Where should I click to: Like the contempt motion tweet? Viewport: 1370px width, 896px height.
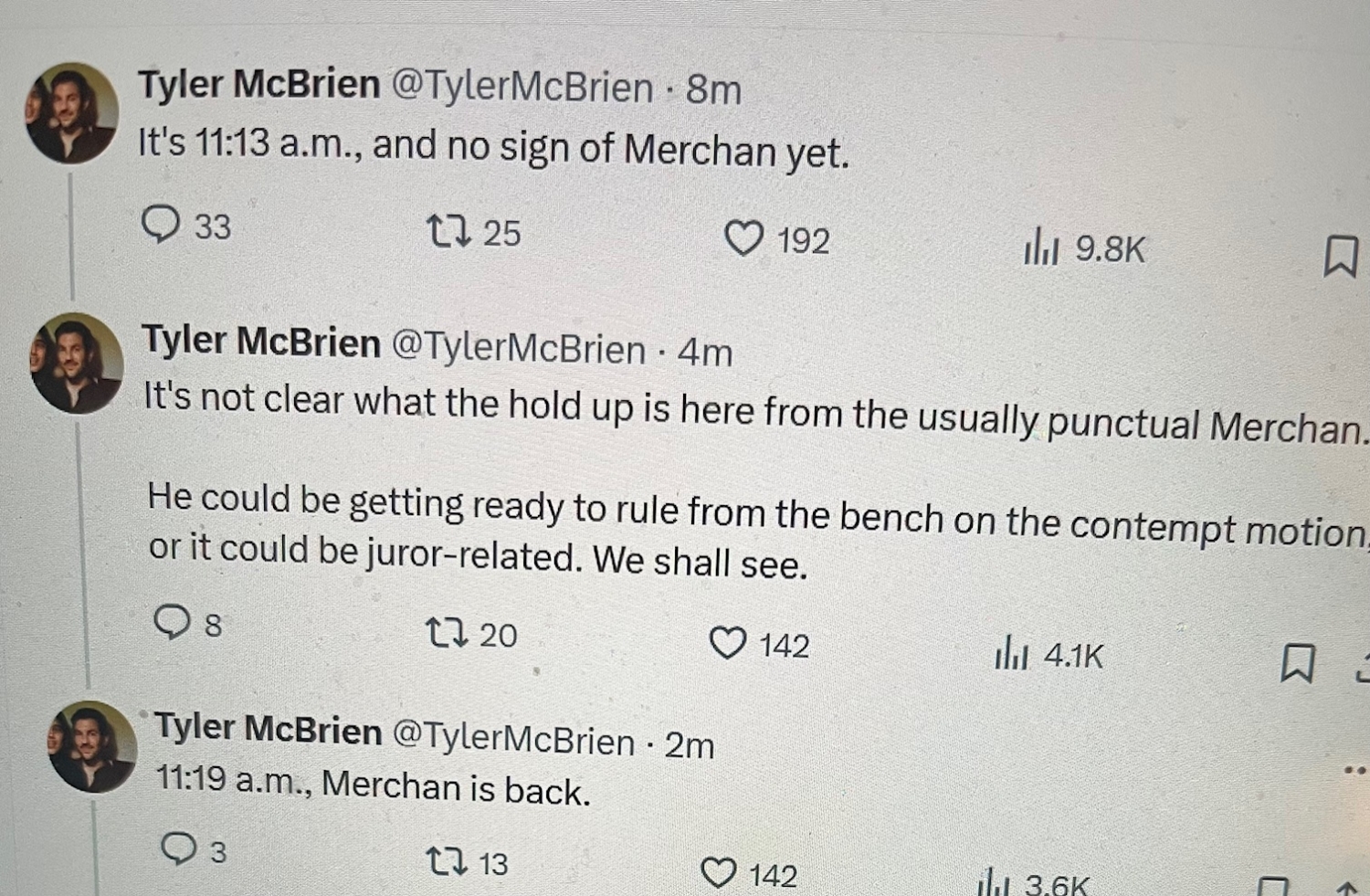(x=728, y=644)
